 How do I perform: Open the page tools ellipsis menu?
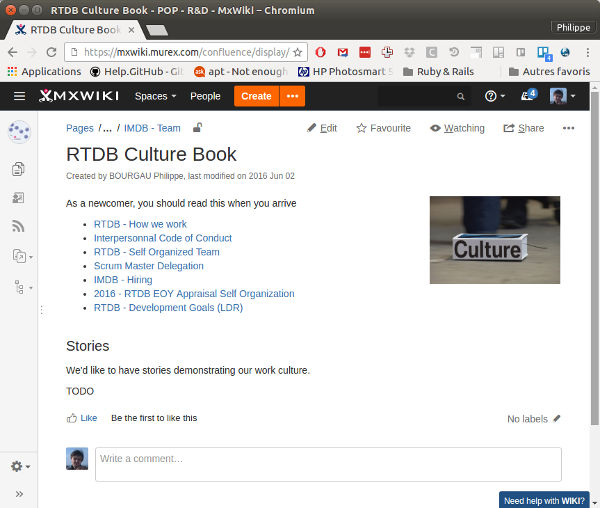(x=568, y=128)
